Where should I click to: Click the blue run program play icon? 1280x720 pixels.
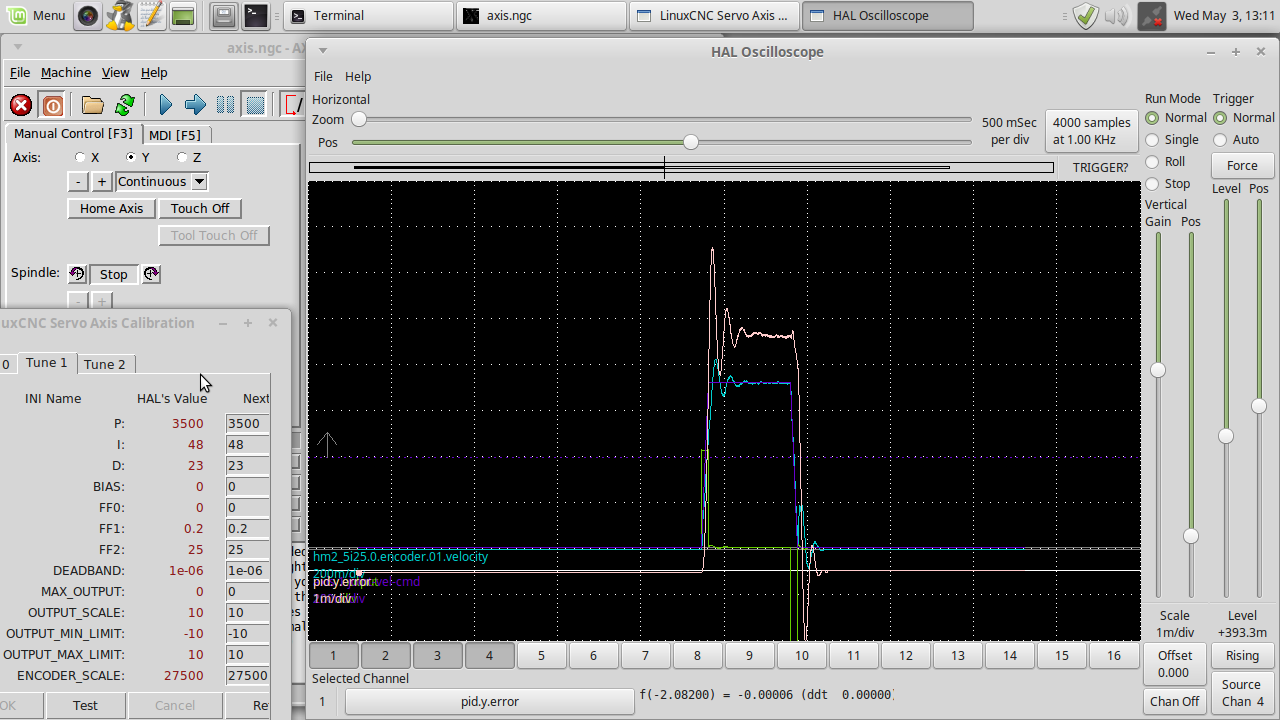click(166, 105)
